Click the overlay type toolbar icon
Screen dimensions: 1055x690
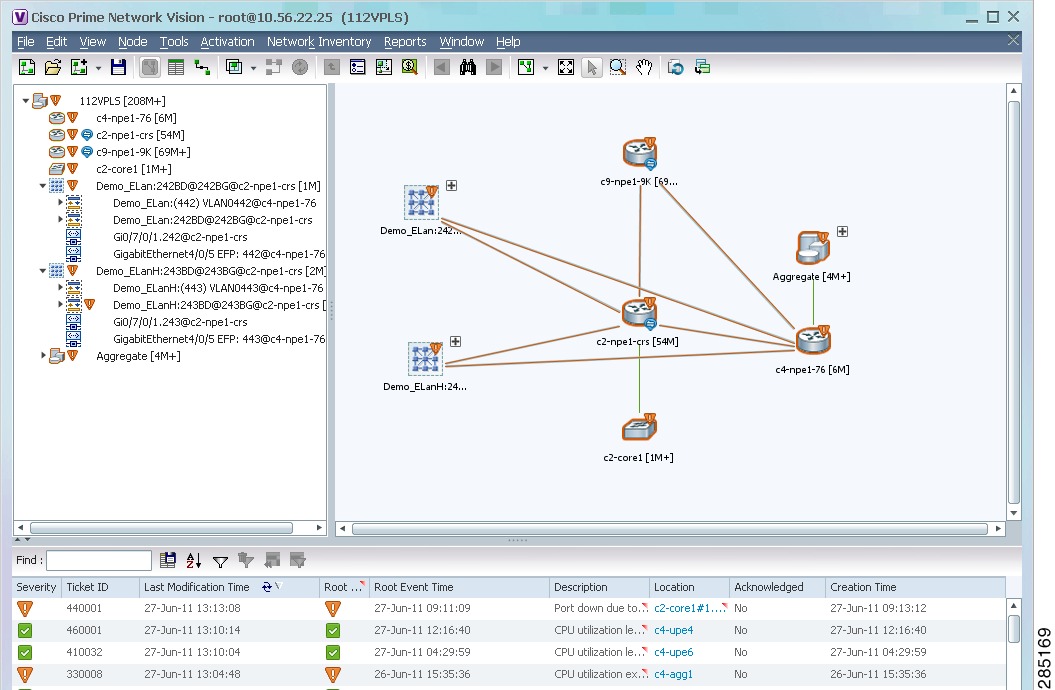click(234, 67)
